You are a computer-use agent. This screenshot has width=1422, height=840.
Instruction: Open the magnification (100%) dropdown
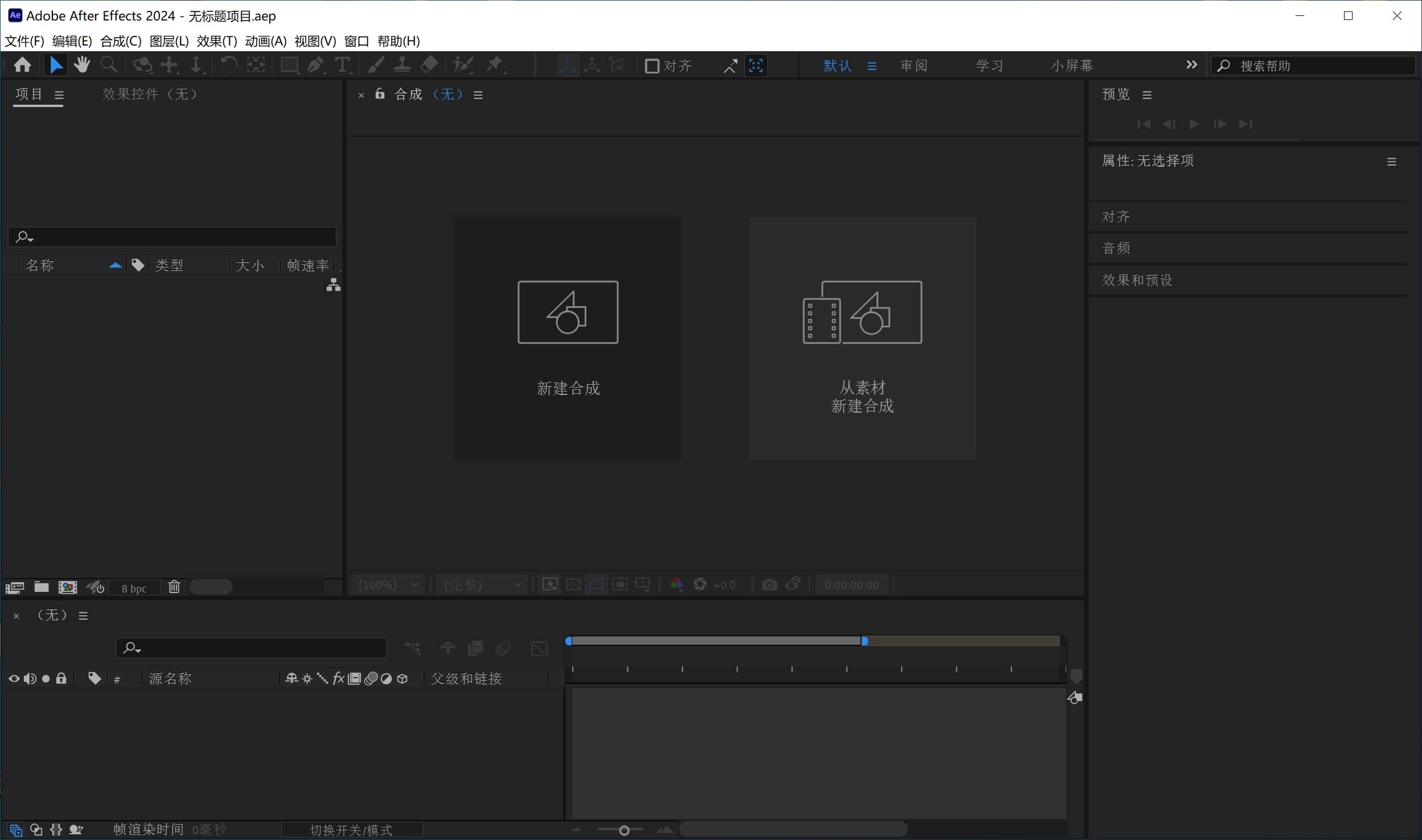point(389,584)
